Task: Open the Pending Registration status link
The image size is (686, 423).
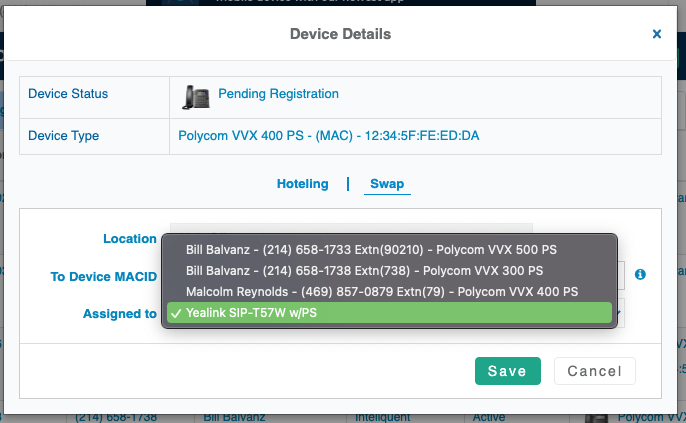Action: tap(278, 94)
